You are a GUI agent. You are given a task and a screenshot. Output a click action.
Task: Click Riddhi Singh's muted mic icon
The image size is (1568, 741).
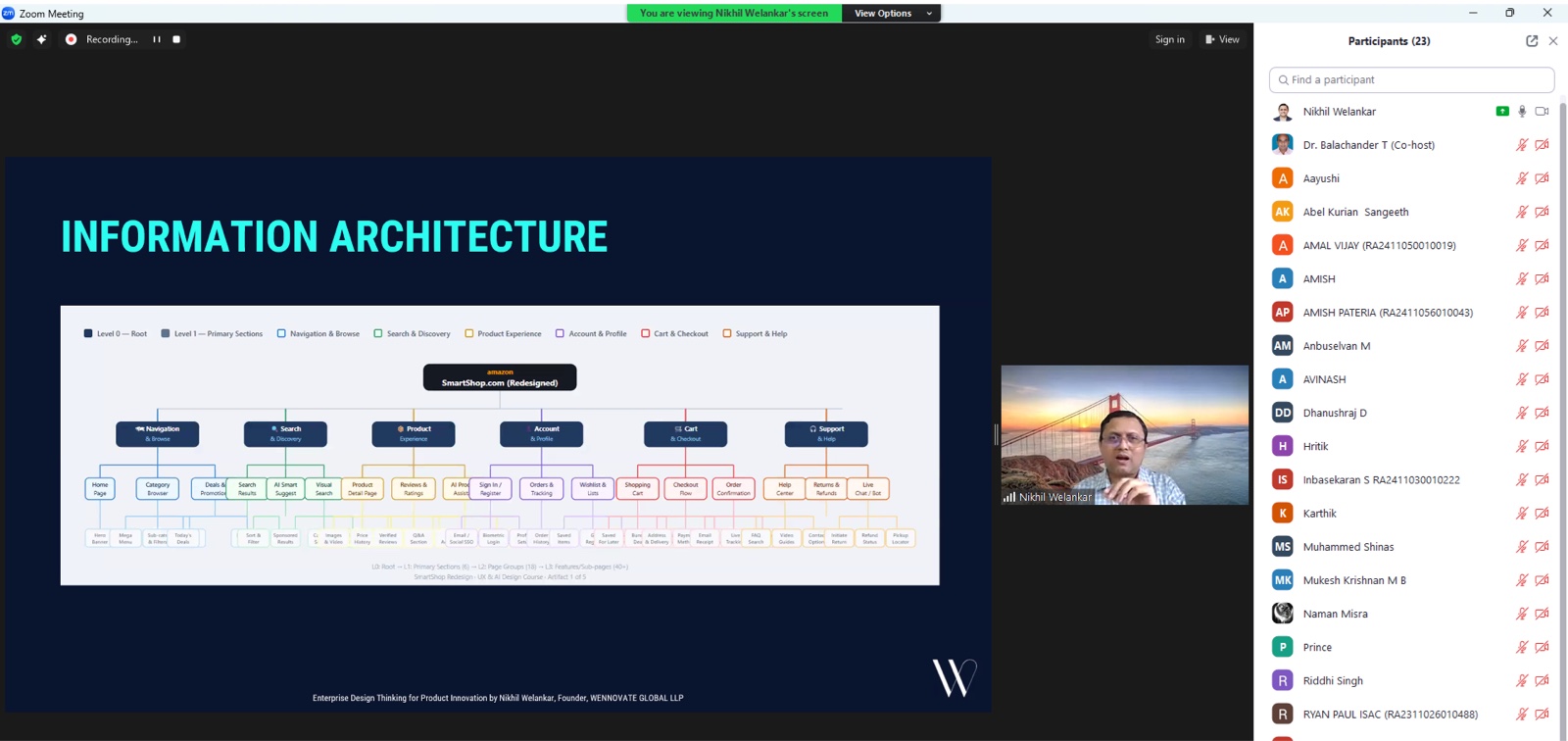pyautogui.click(x=1522, y=680)
